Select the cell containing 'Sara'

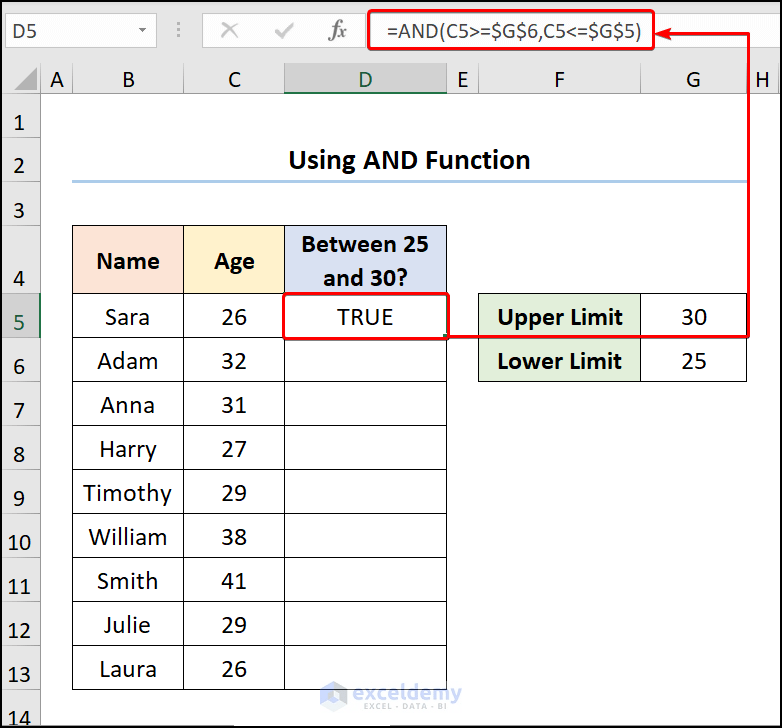128,316
